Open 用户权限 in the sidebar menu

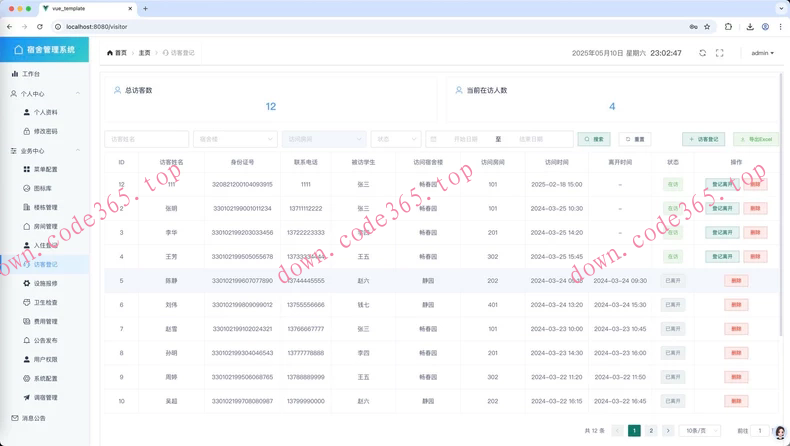click(45, 360)
